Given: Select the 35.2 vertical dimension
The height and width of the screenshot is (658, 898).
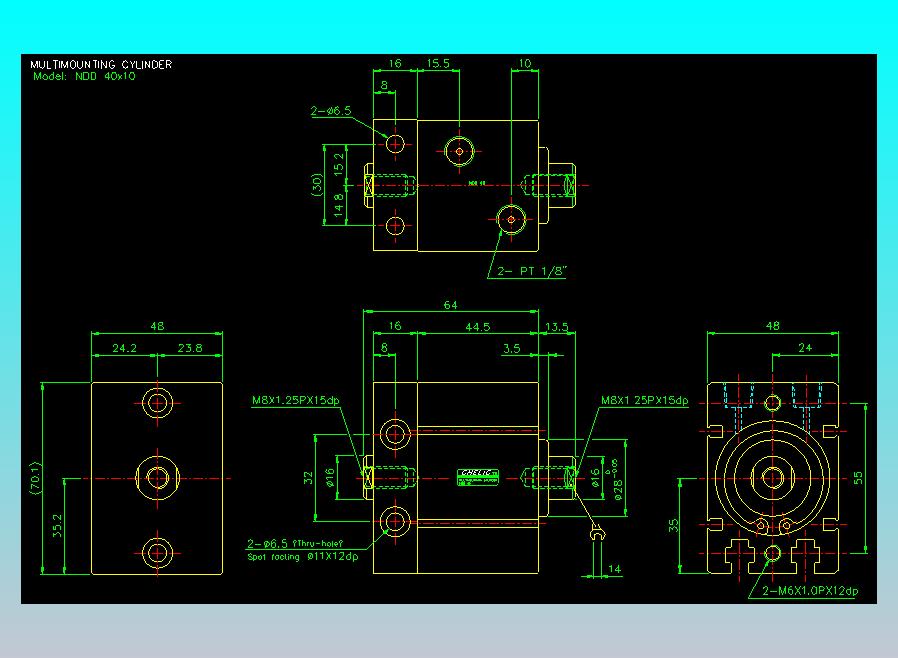Looking at the screenshot, I should click(57, 525).
